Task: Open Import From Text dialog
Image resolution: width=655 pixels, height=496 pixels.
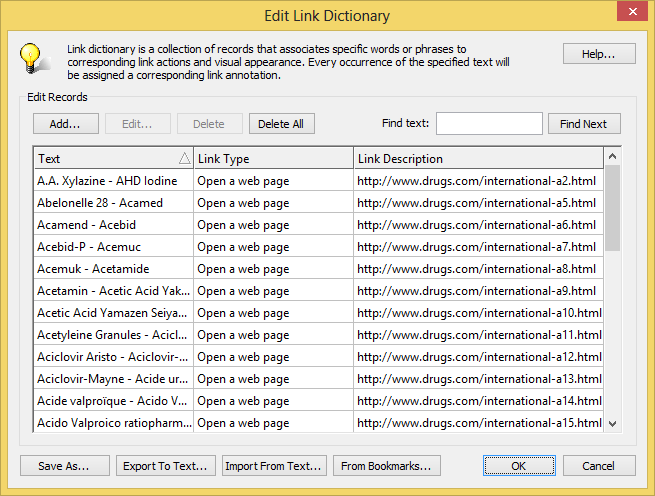Action: 273,466
